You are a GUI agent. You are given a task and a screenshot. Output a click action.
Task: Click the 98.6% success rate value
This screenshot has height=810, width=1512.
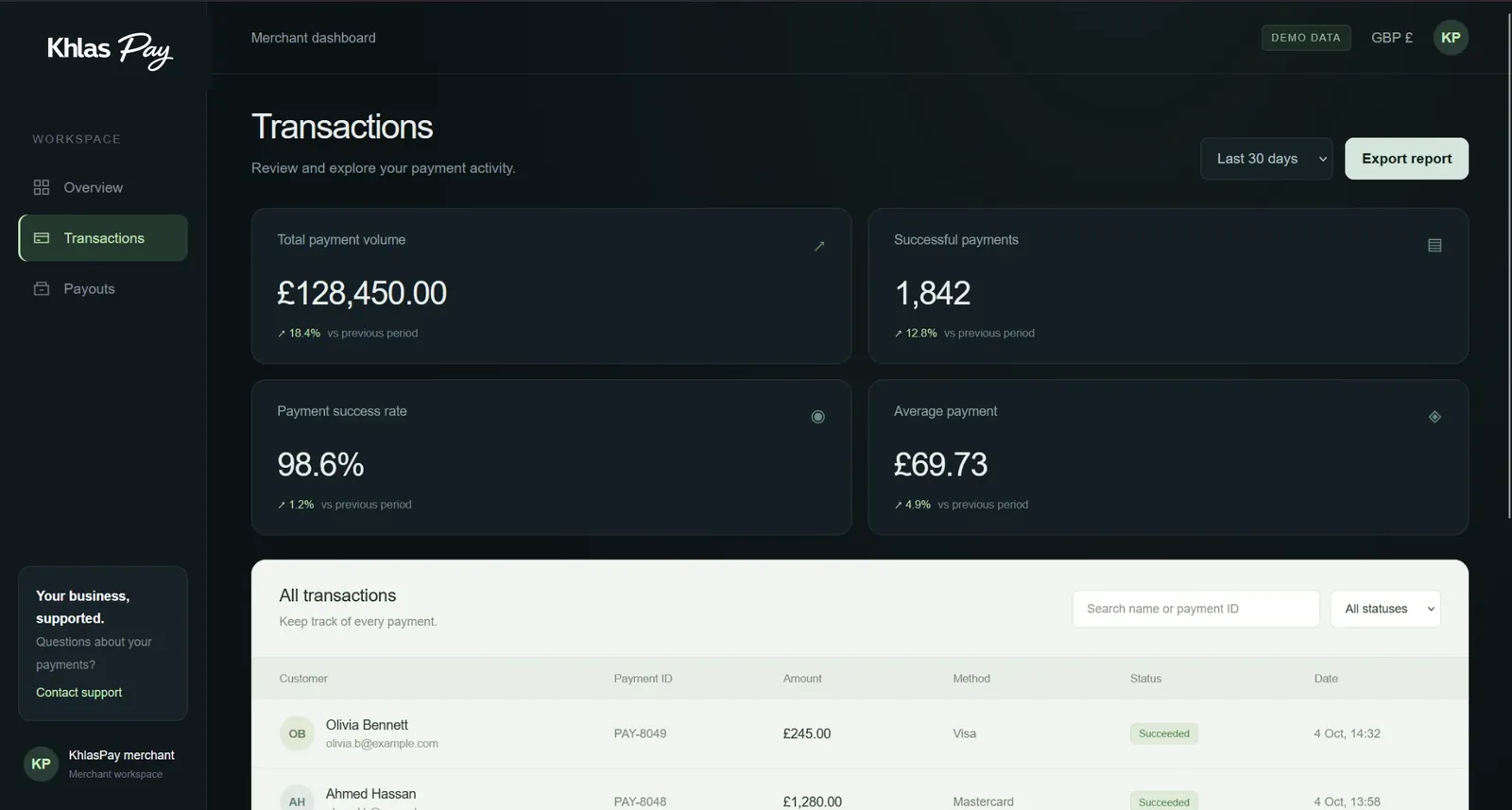coord(320,464)
